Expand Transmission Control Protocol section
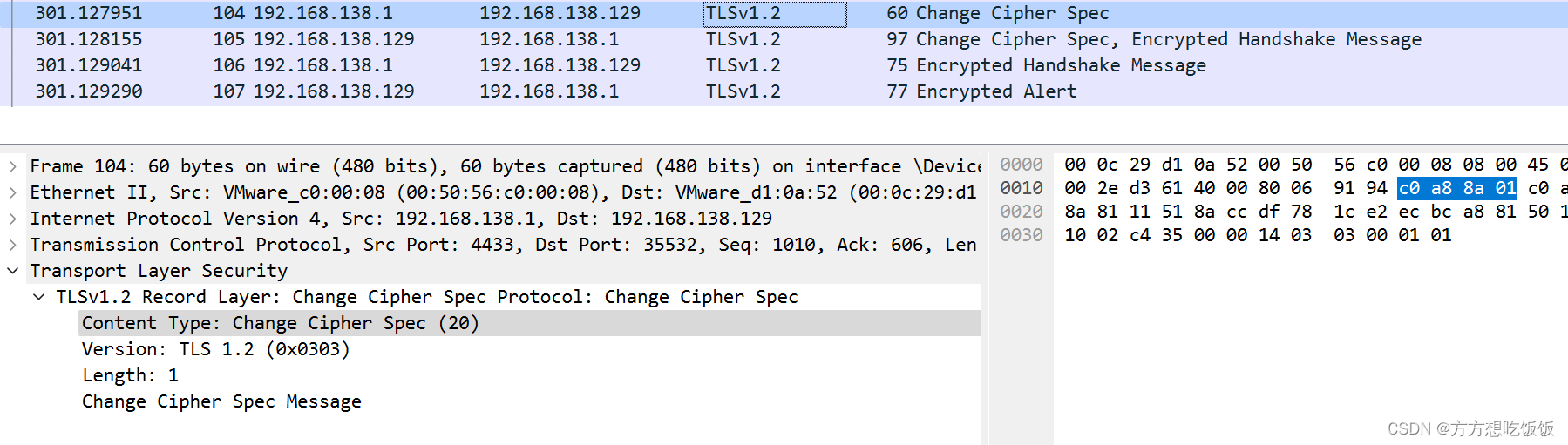 point(12,244)
